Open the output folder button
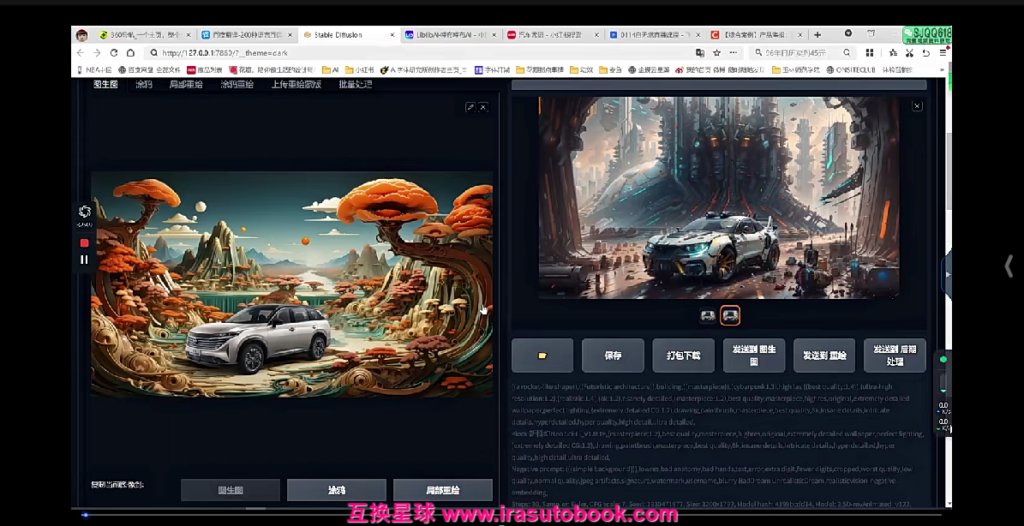 542,355
